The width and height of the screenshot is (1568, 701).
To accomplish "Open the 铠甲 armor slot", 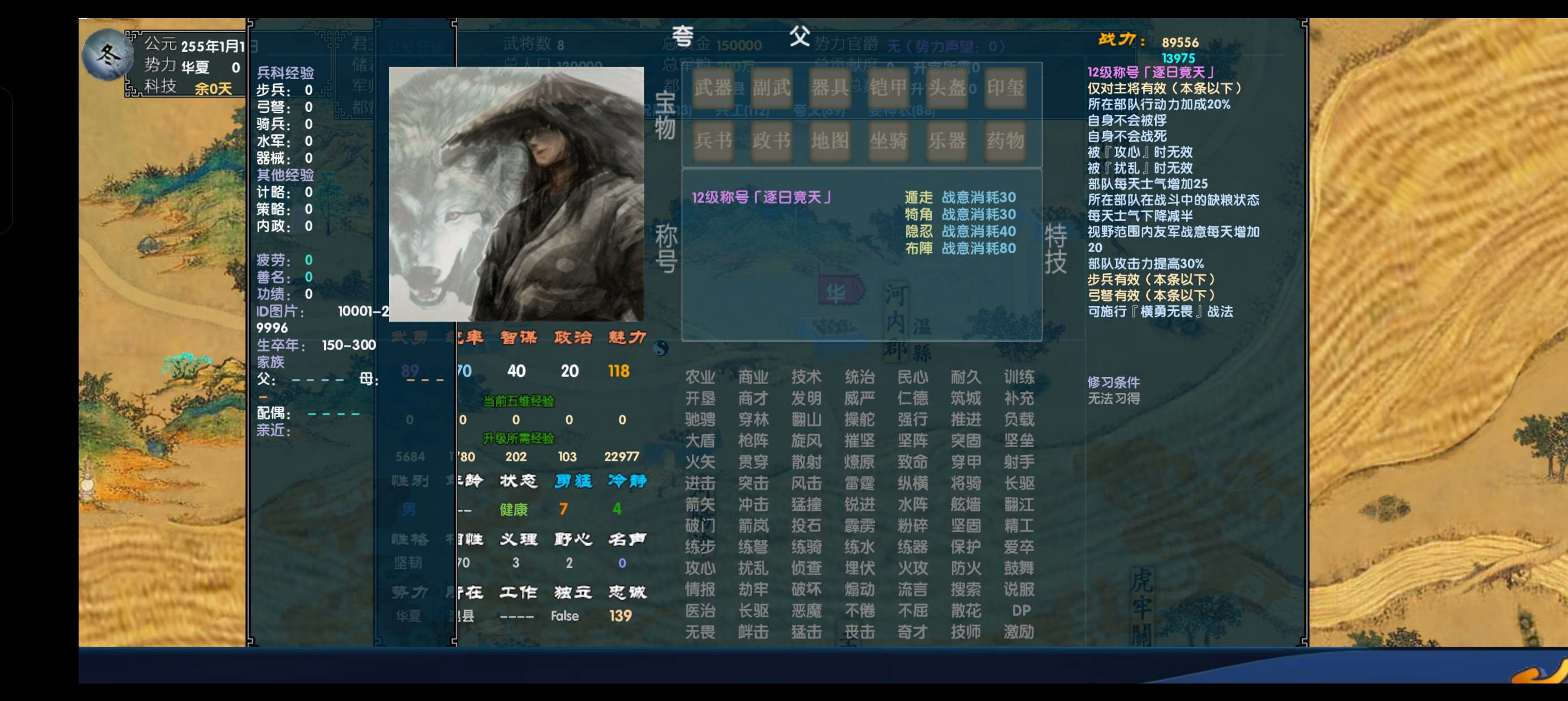I will tap(888, 88).
